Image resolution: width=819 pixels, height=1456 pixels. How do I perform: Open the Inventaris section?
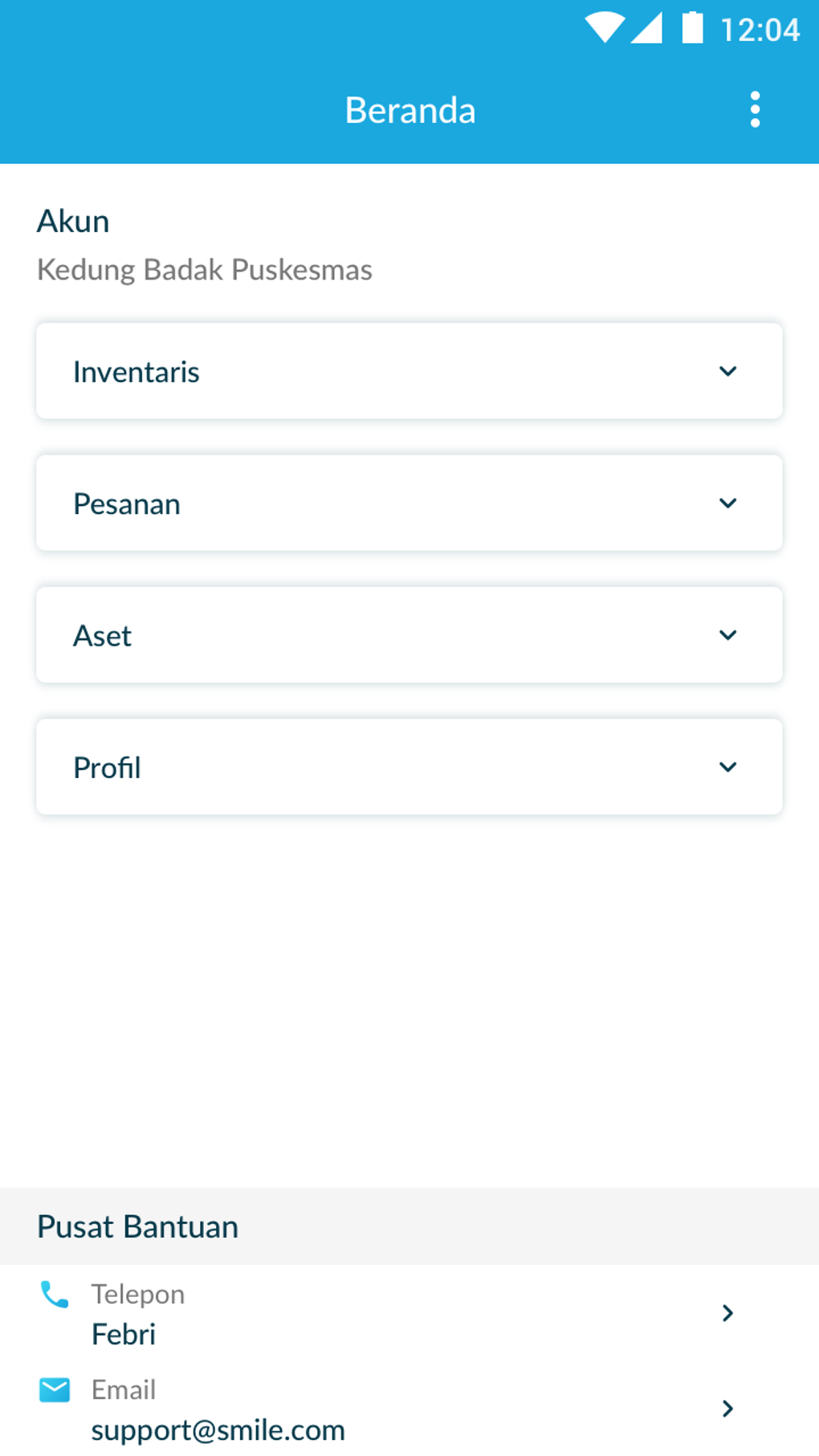(x=136, y=372)
